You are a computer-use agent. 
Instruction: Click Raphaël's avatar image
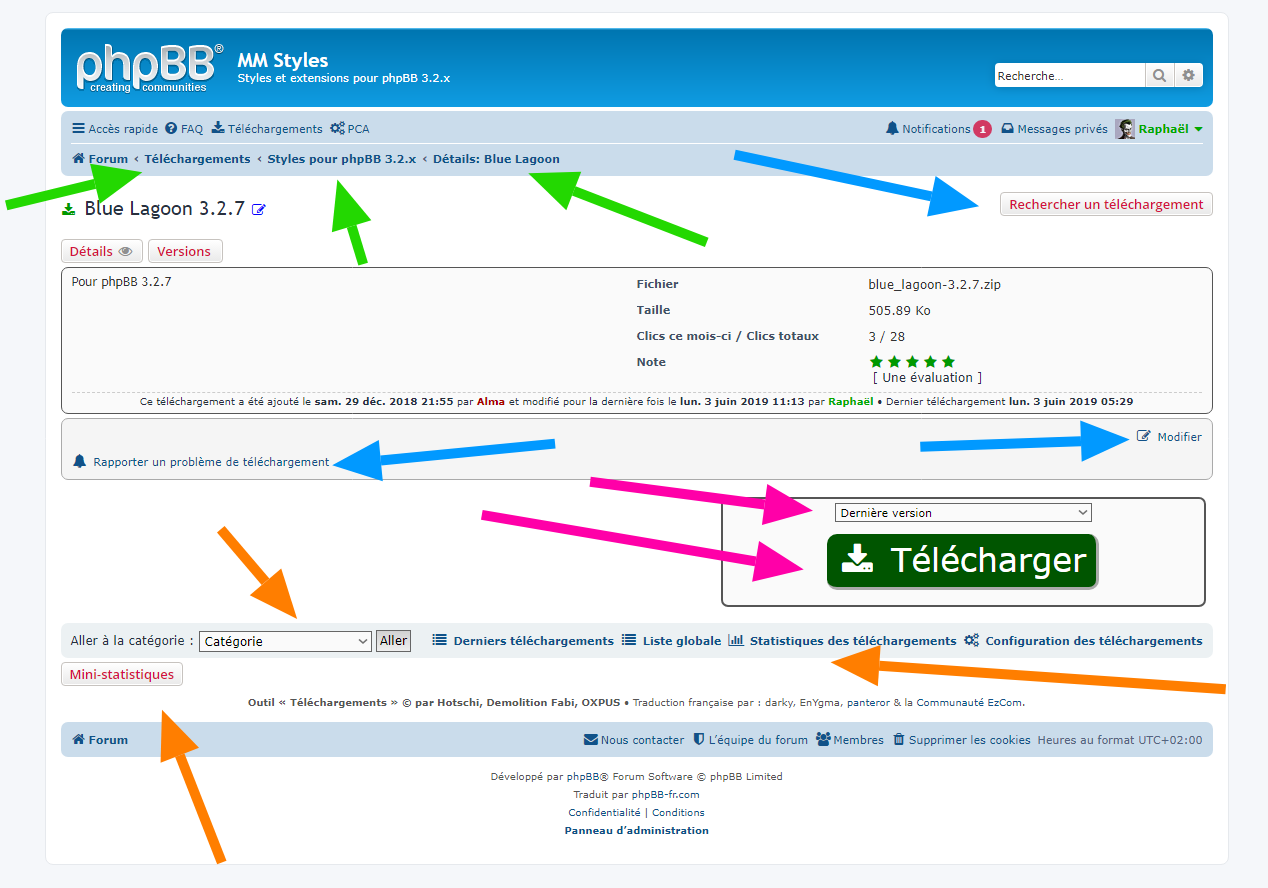[1125, 129]
